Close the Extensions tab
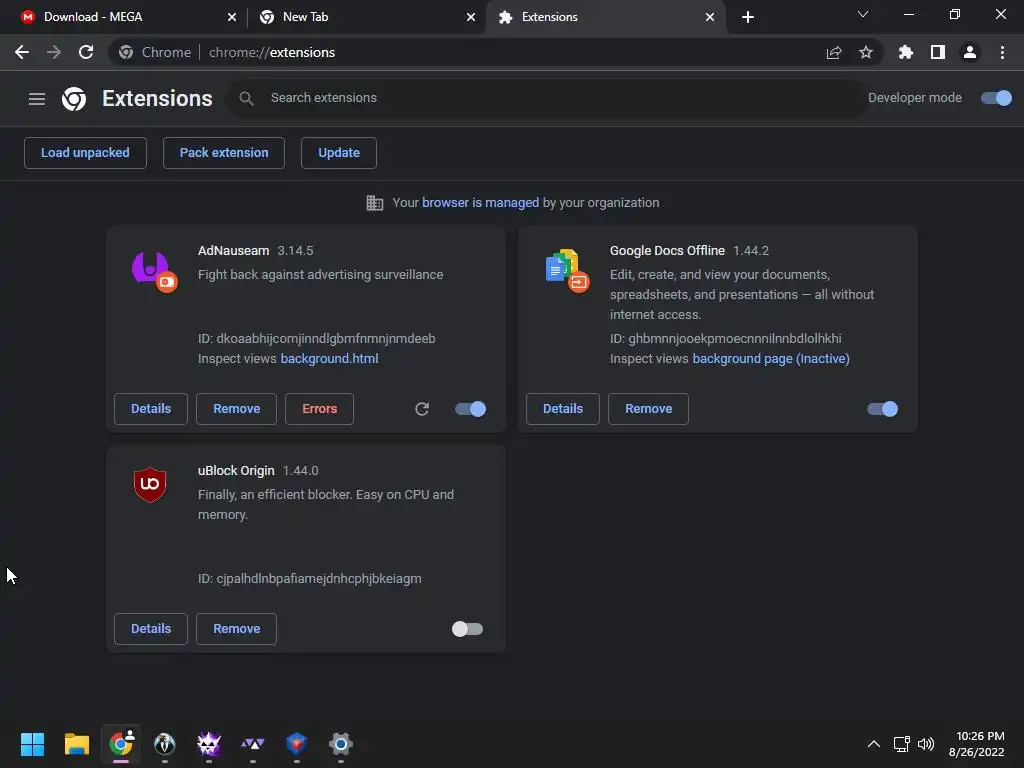The width and height of the screenshot is (1024, 768). click(x=710, y=17)
